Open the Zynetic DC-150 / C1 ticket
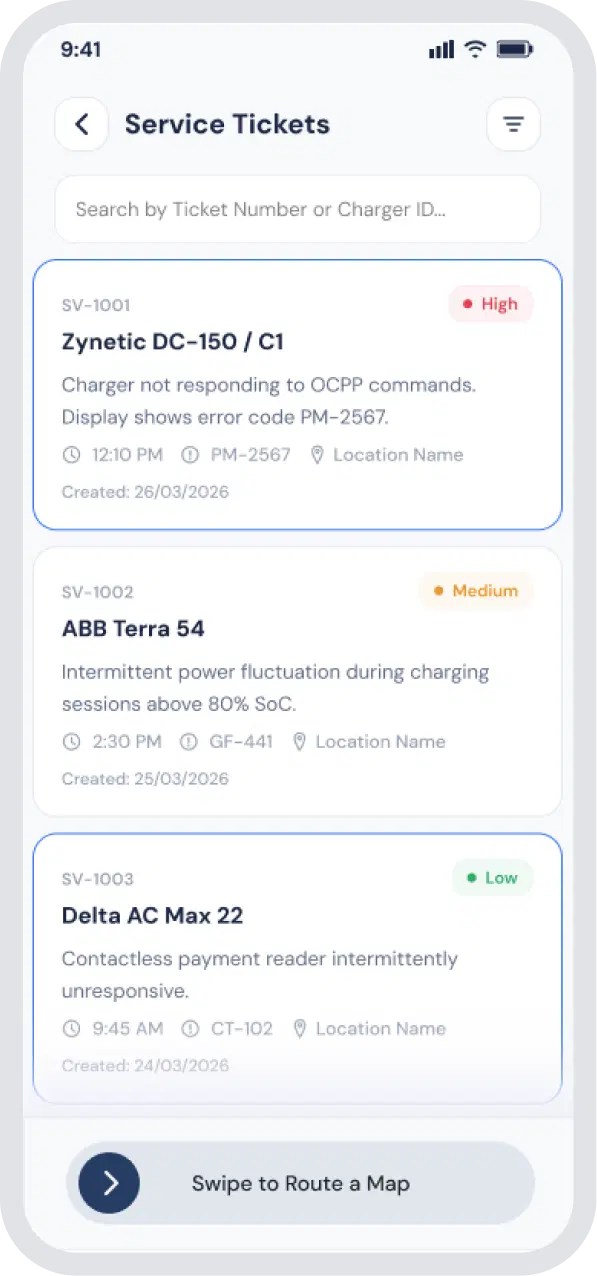 297,395
